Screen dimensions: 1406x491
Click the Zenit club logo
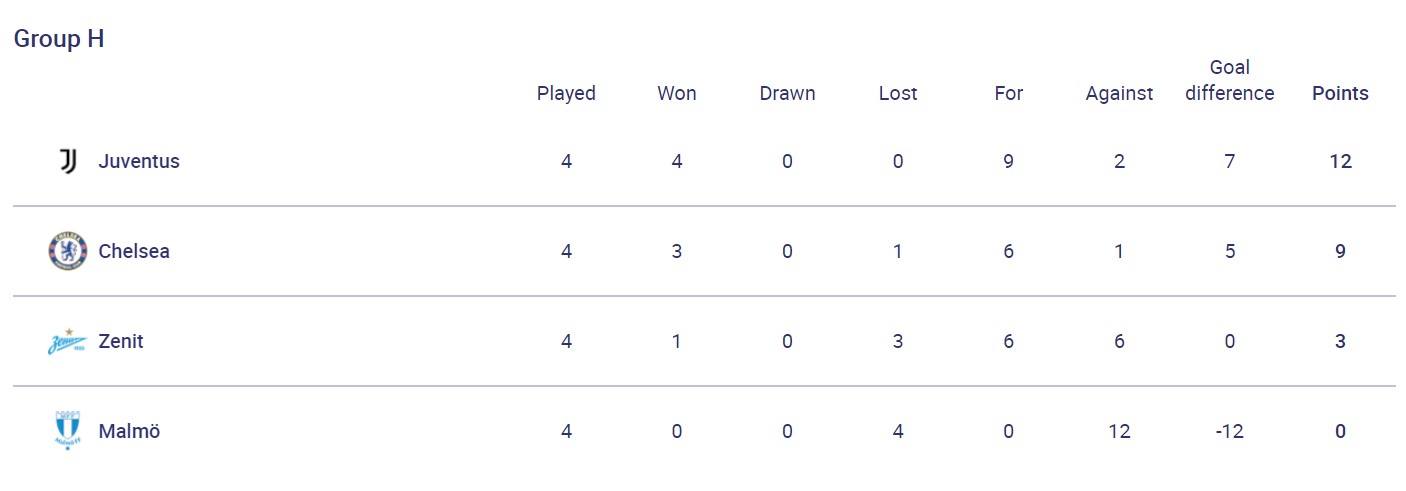(68, 342)
